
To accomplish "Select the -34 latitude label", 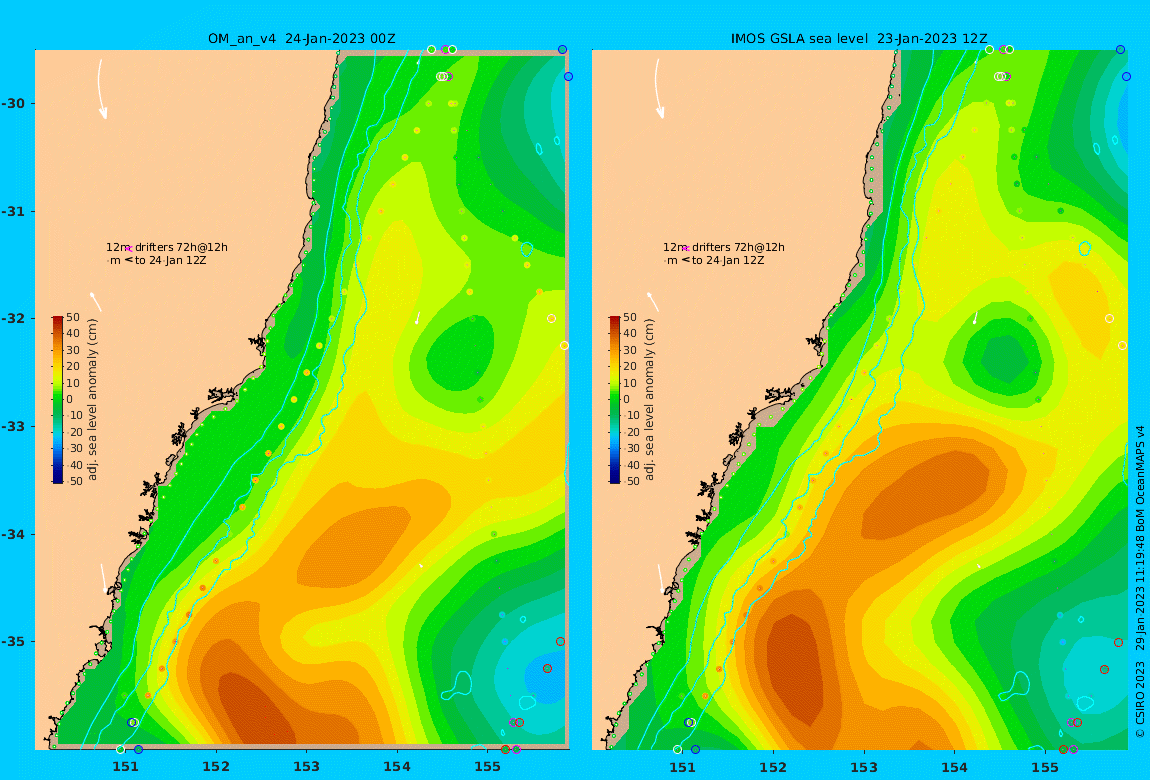I will point(12,534).
